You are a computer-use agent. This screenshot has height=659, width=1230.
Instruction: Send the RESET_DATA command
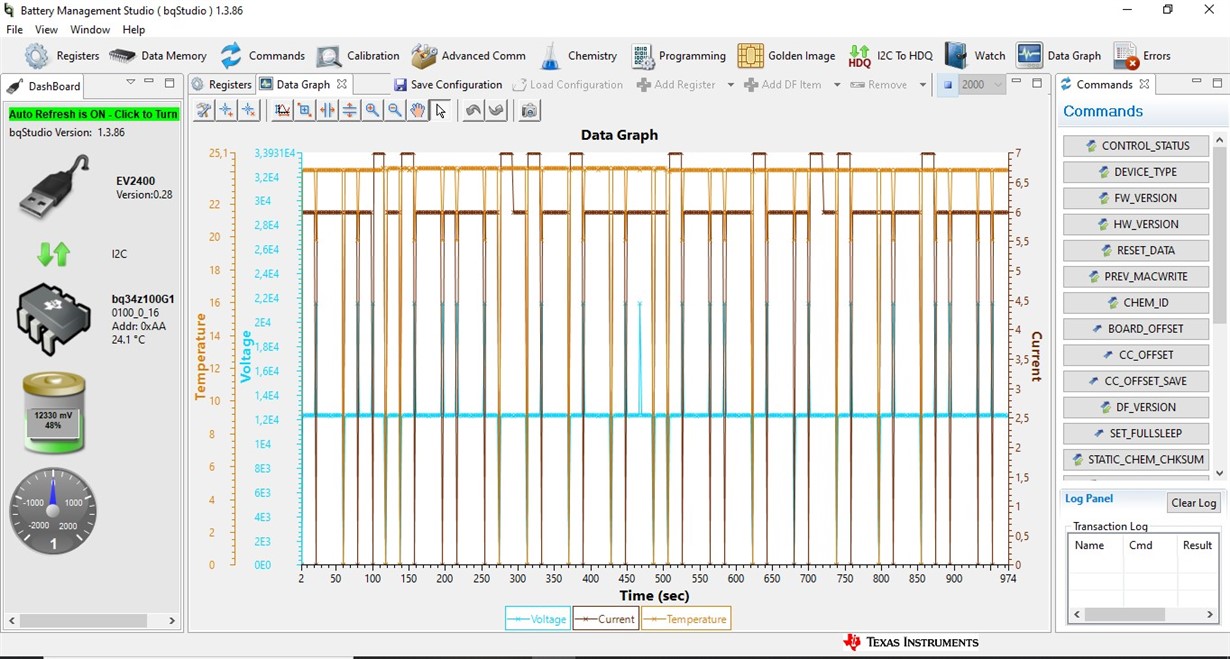1136,250
